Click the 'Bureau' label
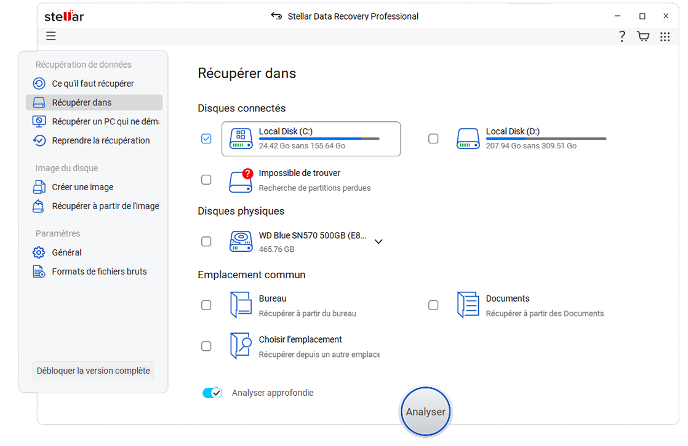688x446 pixels. 272,299
